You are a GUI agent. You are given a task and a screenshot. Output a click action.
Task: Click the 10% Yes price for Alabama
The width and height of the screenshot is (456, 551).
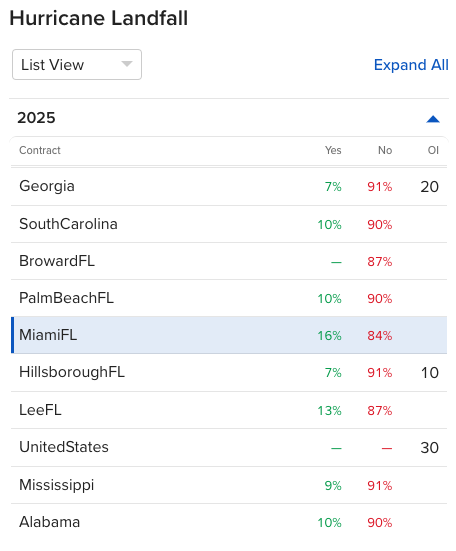(x=330, y=523)
